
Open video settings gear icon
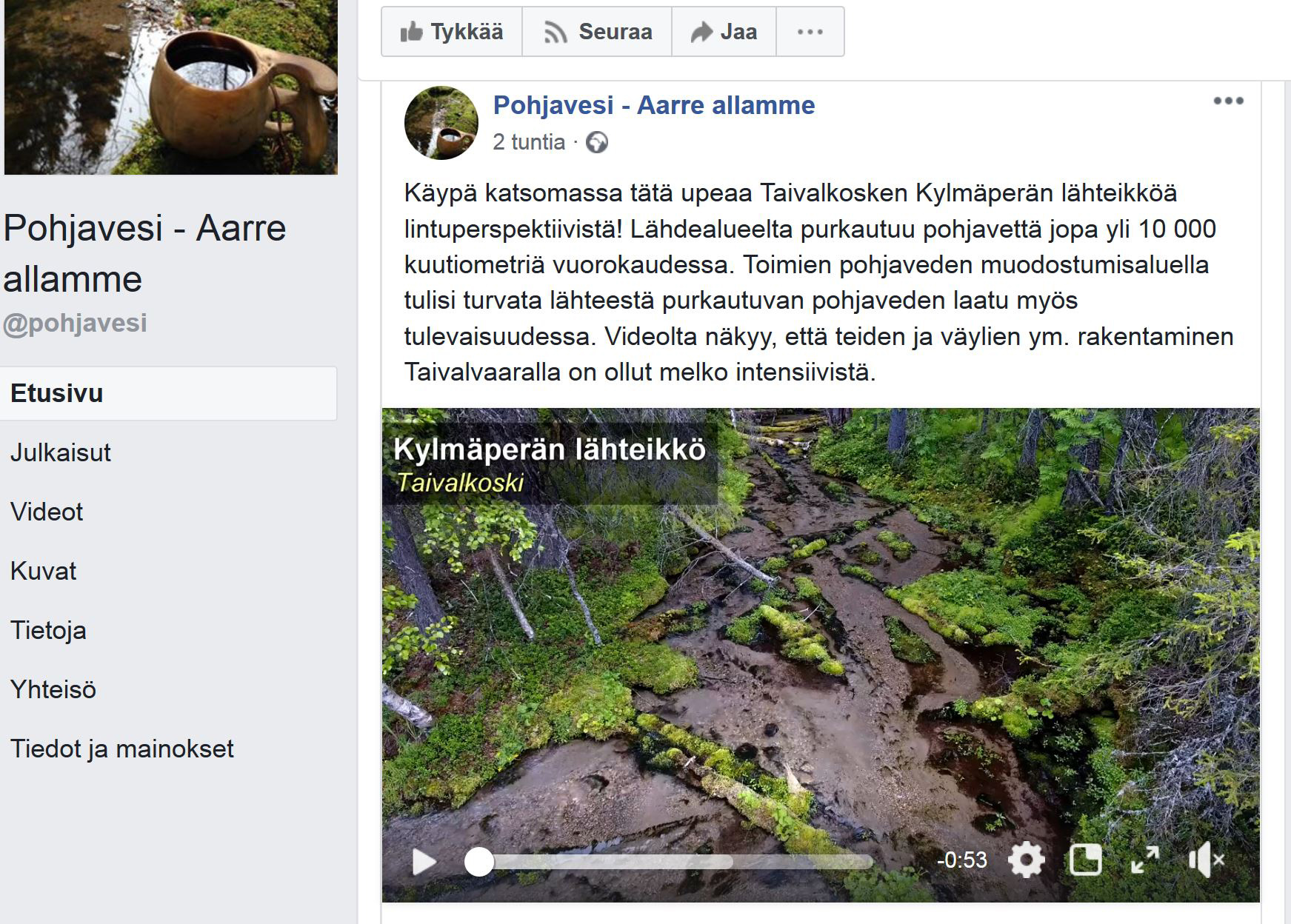click(1027, 860)
